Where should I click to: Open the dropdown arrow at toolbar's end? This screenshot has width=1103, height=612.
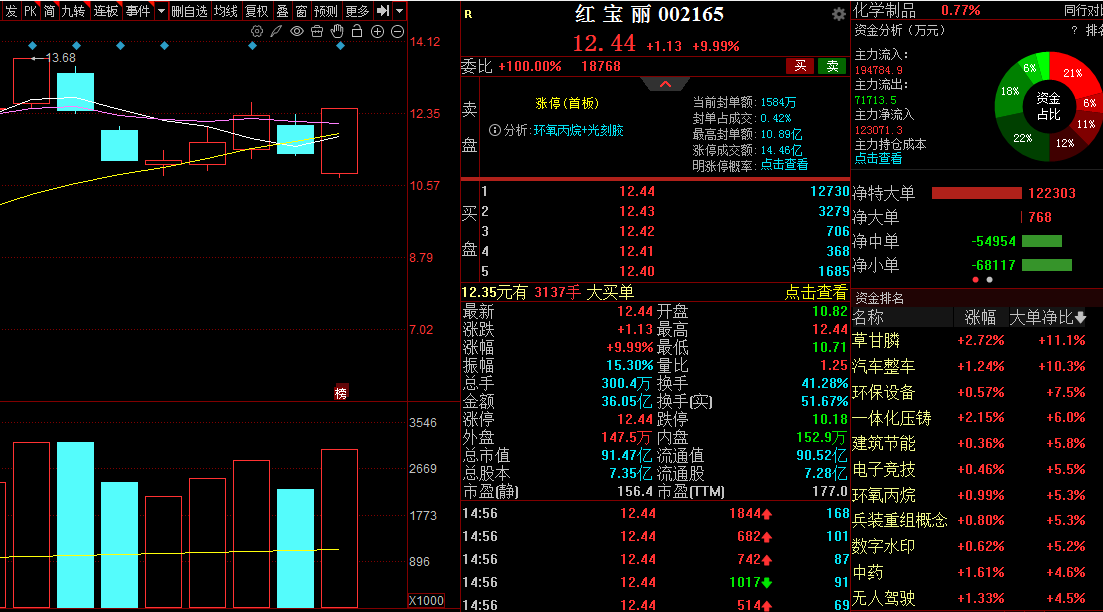(400, 11)
